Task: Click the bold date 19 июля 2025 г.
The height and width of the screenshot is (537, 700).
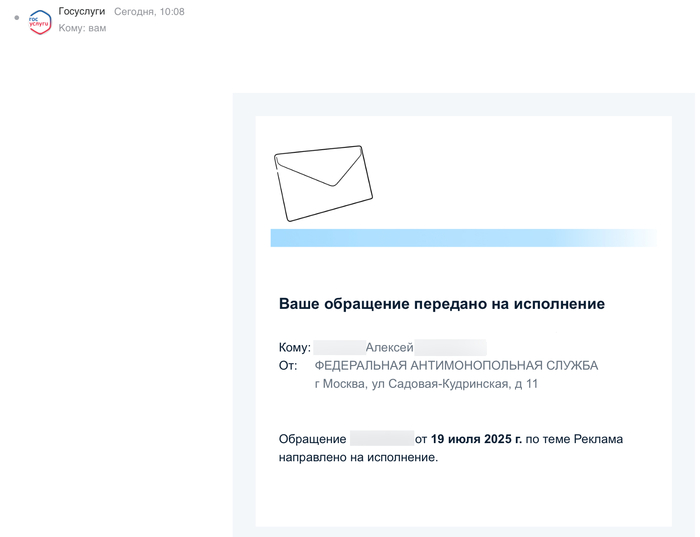Action: point(476,439)
